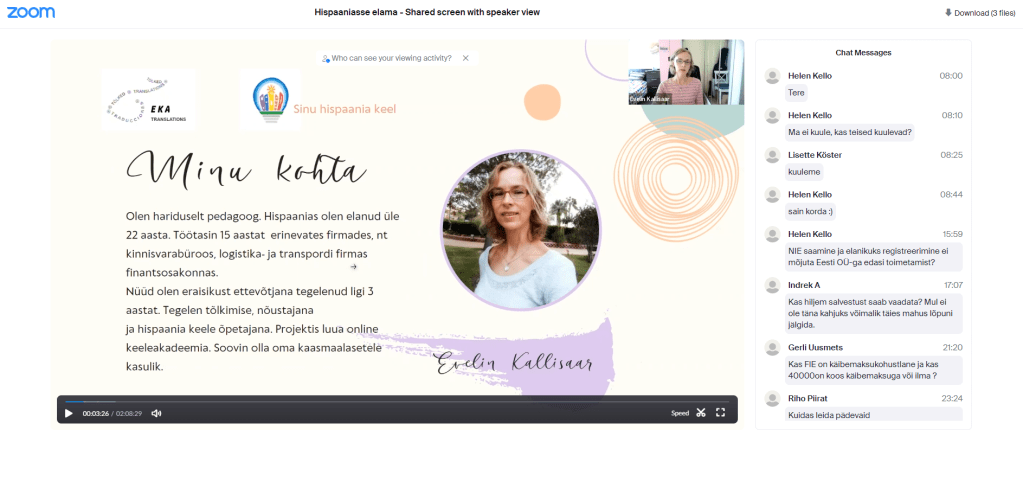1023x494 pixels.
Task: Dismiss the viewing activity notice
Action: 465,59
